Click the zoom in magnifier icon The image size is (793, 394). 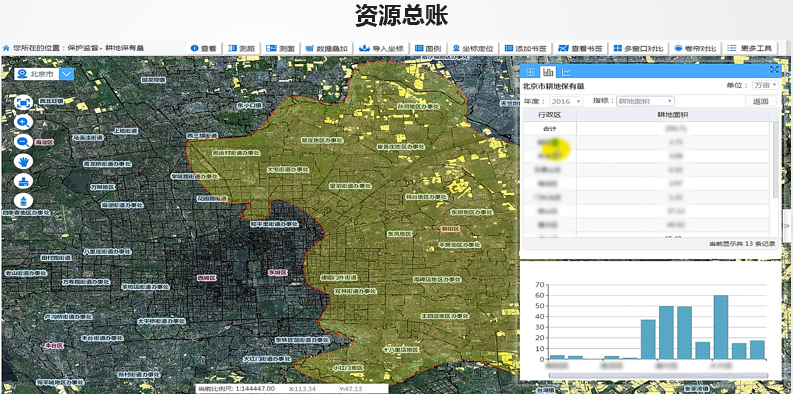click(x=23, y=122)
